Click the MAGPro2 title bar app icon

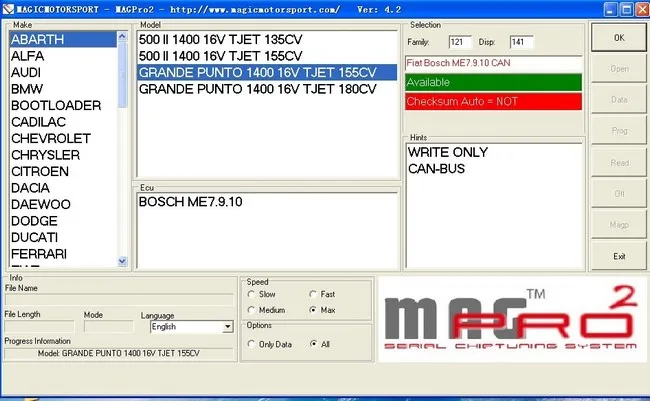(8, 9)
